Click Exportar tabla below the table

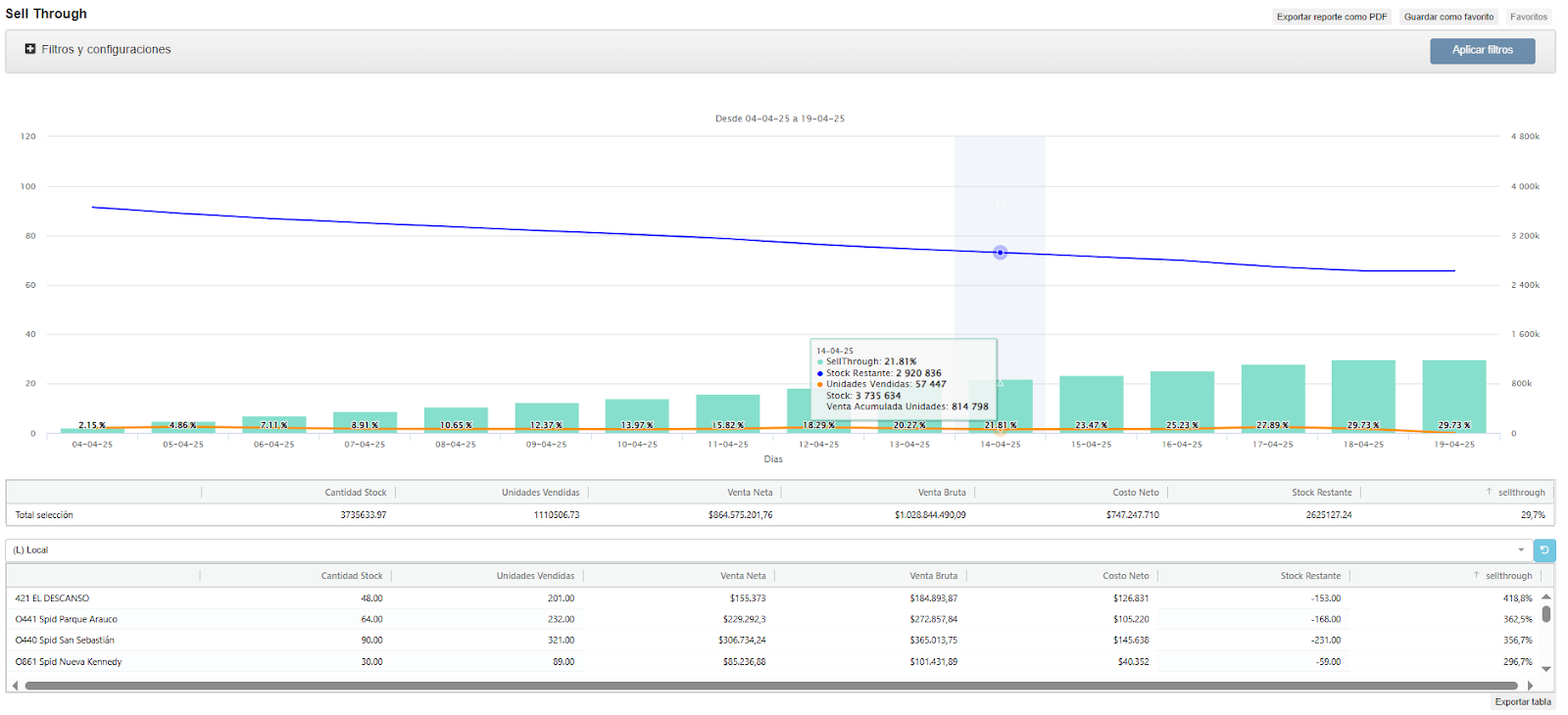pos(1522,701)
